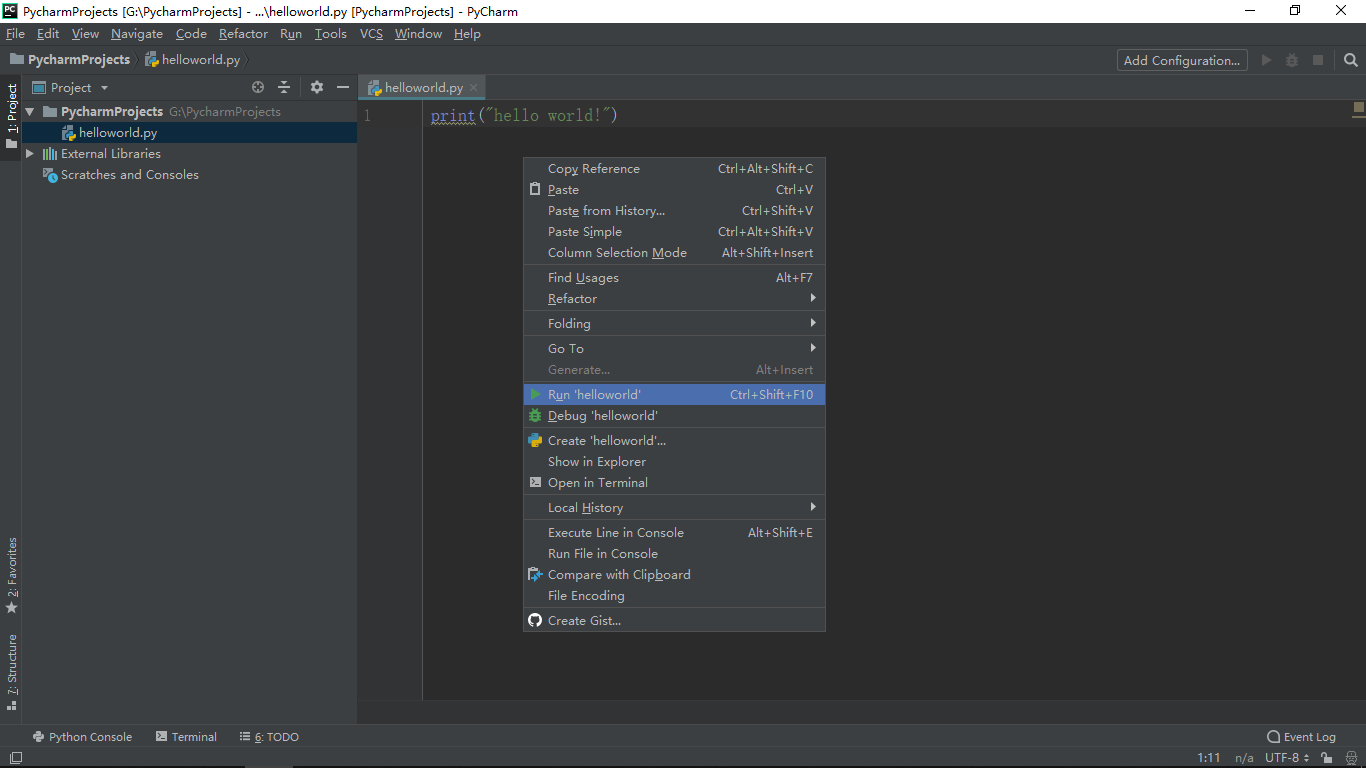Choose Open in Terminal in context menu
This screenshot has height=768, width=1366.
(674, 483)
